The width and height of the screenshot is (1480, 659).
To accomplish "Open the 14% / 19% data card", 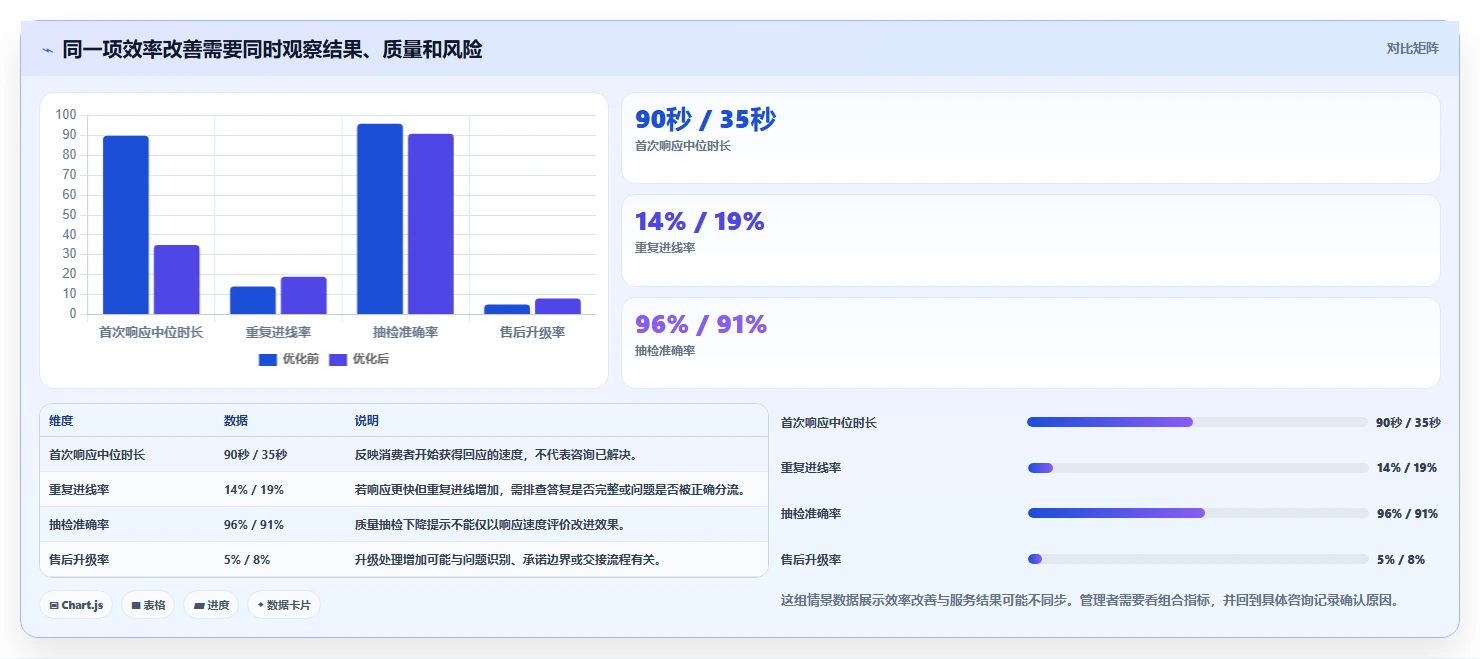I will click(x=1031, y=241).
